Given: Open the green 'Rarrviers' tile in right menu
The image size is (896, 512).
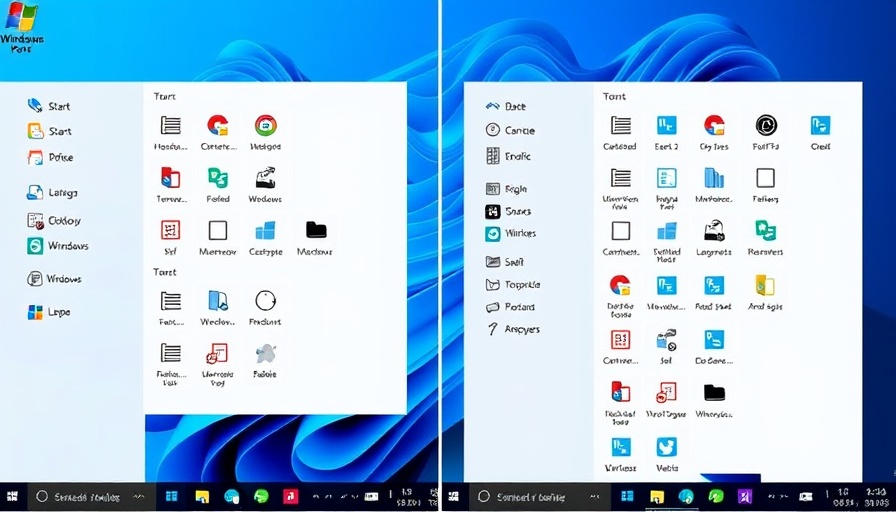Looking at the screenshot, I should tap(766, 238).
